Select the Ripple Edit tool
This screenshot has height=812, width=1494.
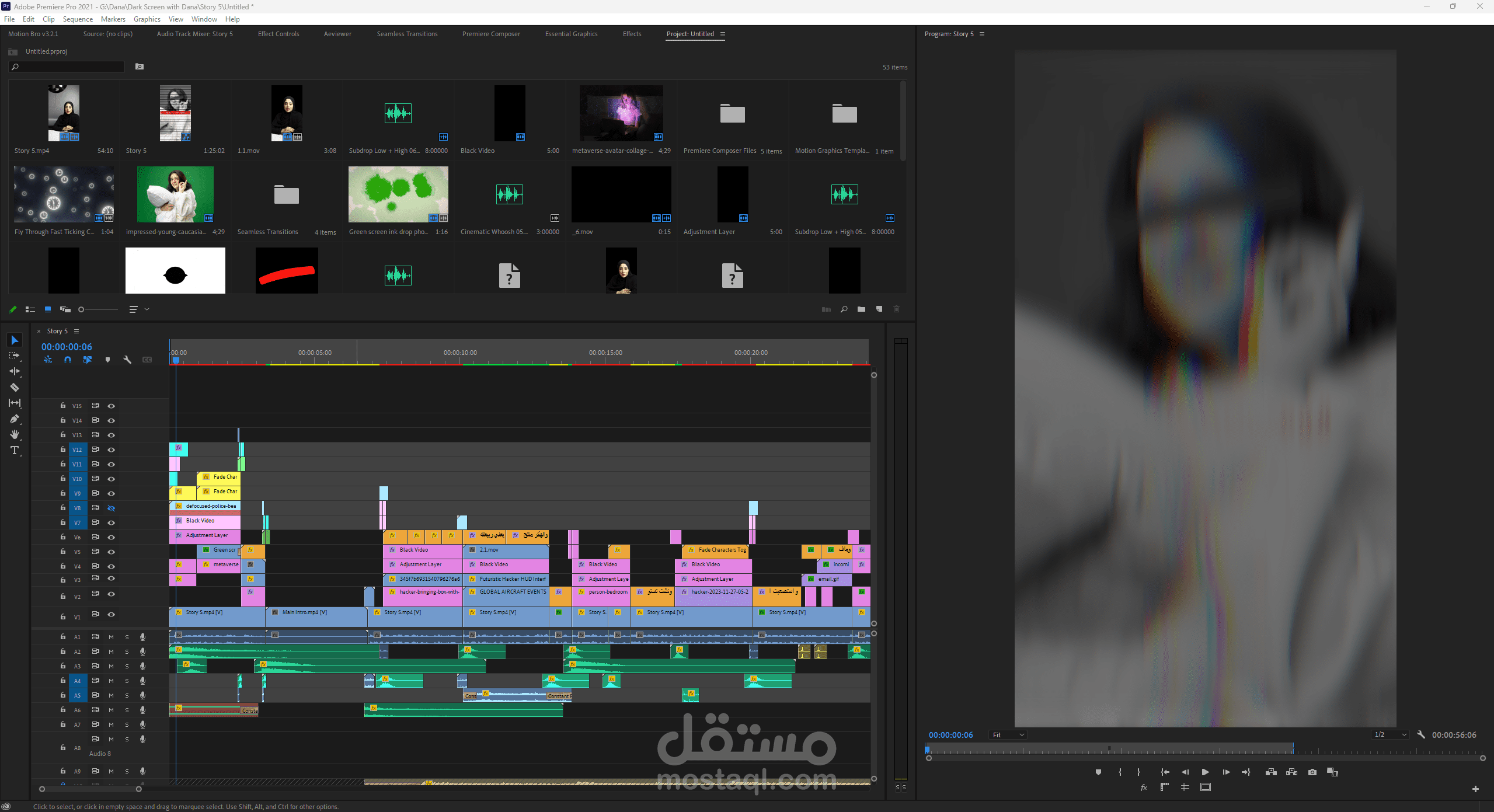pyautogui.click(x=15, y=371)
